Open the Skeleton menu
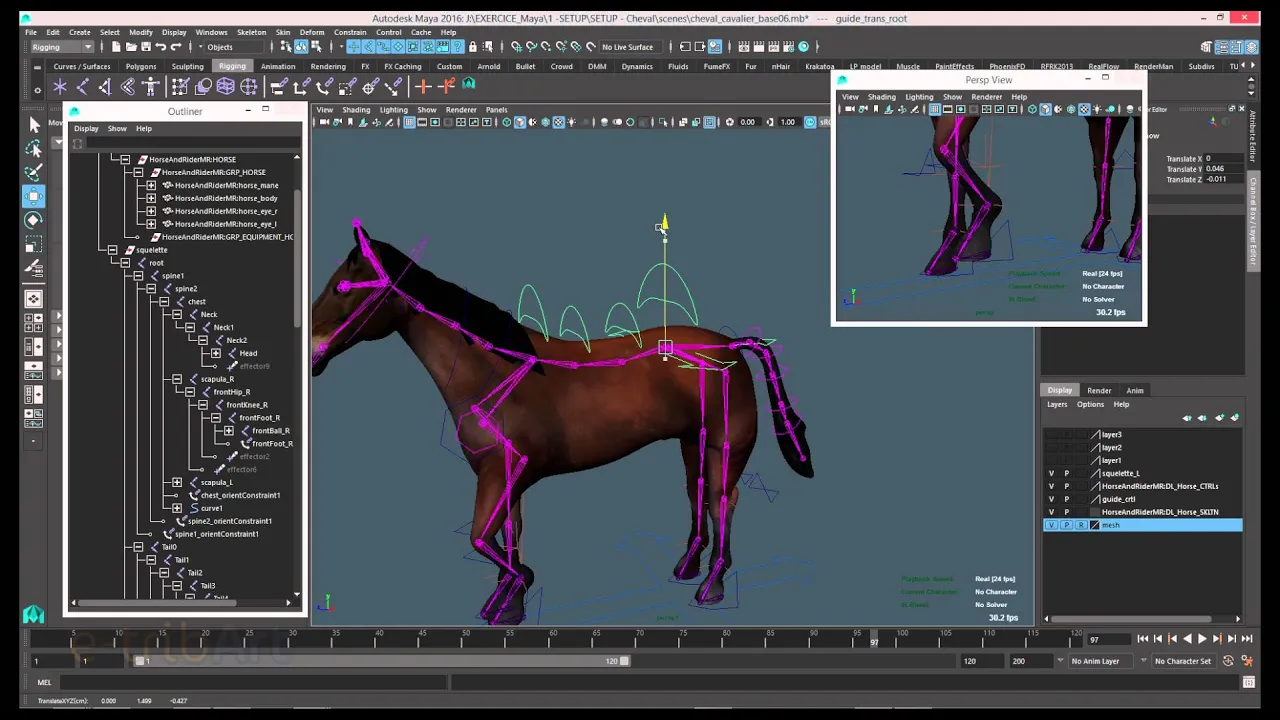This screenshot has width=1280, height=720. click(251, 32)
